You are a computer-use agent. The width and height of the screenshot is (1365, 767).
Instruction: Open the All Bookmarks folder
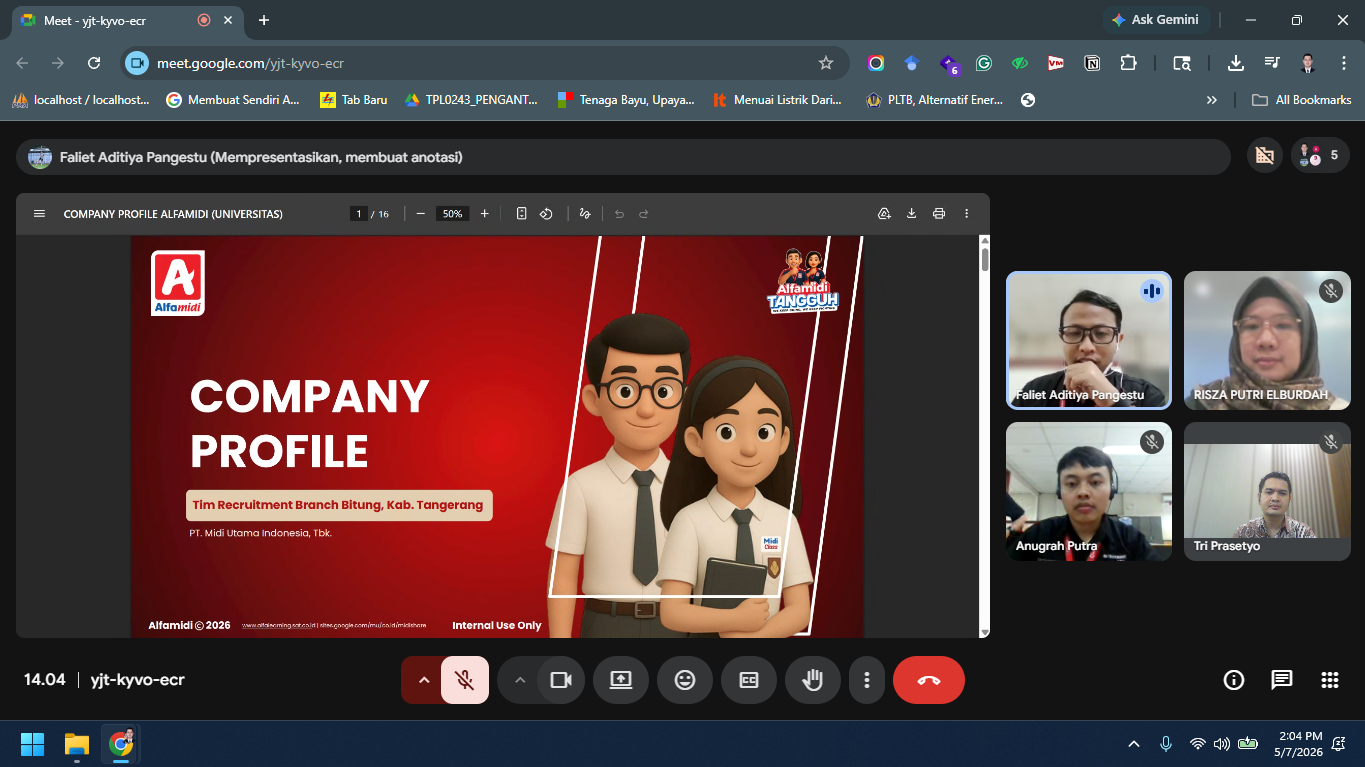tap(1302, 100)
